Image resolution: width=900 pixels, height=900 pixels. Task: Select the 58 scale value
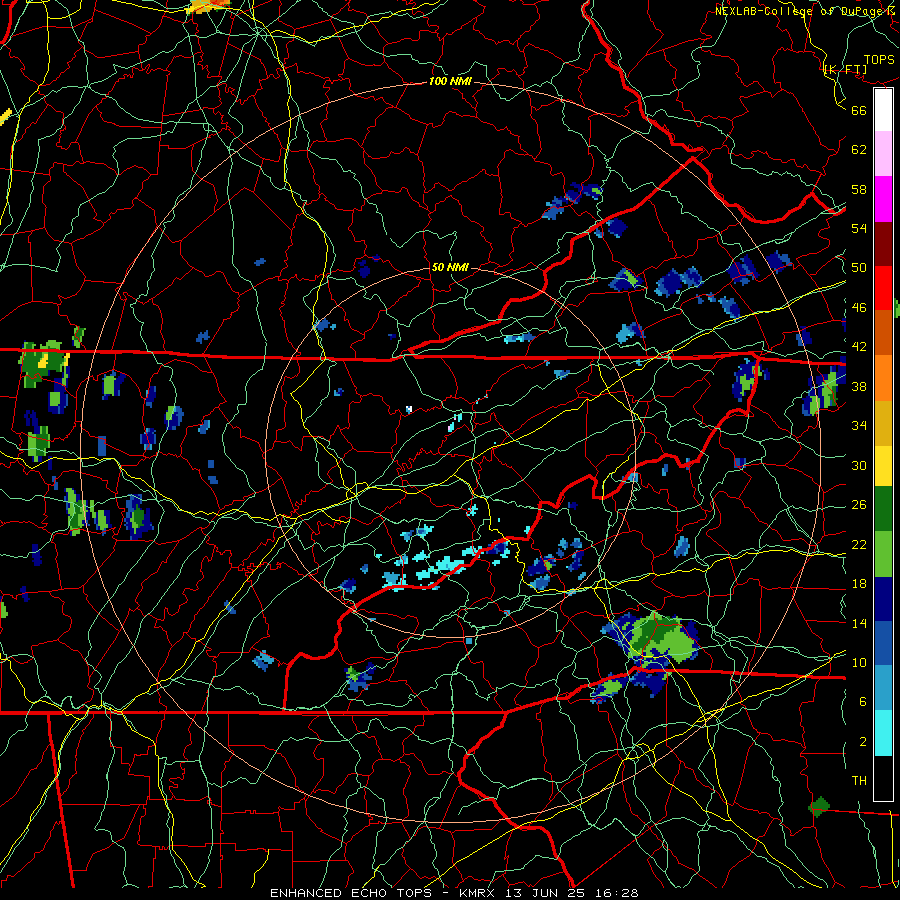859,189
